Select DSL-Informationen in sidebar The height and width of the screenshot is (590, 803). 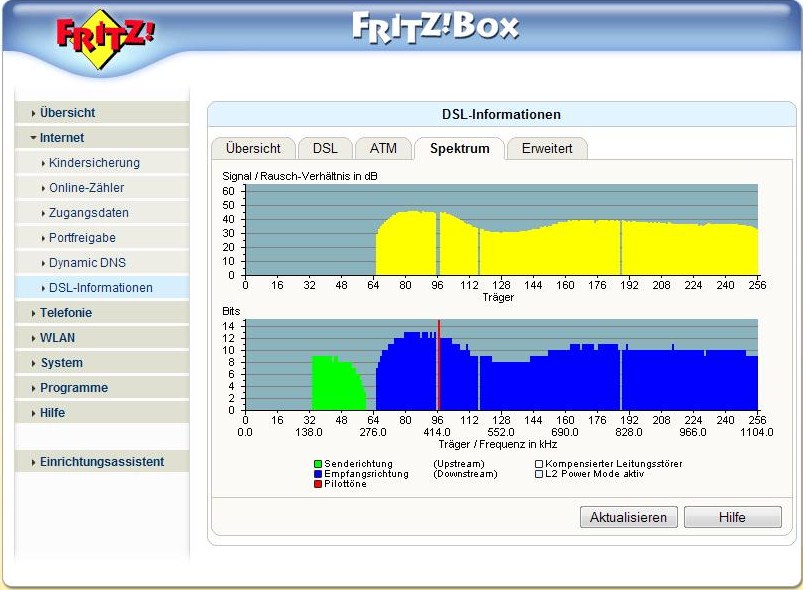101,288
